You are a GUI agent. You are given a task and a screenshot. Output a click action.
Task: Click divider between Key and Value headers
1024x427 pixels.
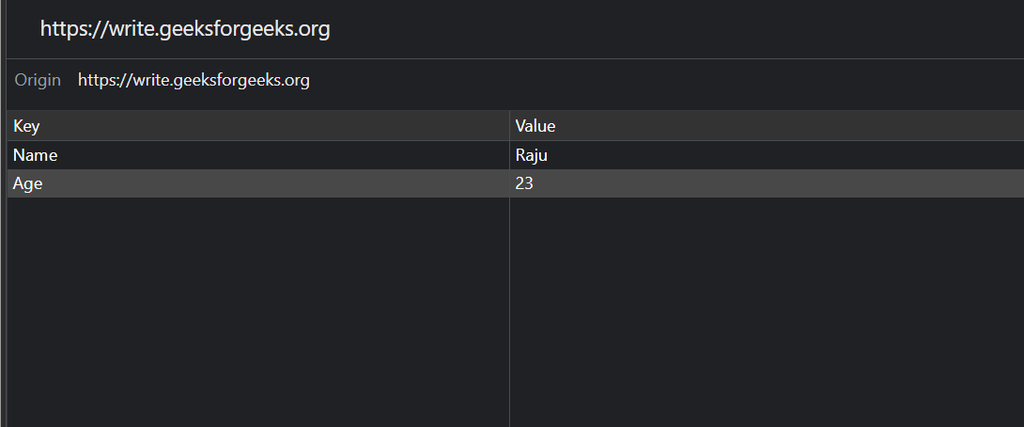(509, 126)
